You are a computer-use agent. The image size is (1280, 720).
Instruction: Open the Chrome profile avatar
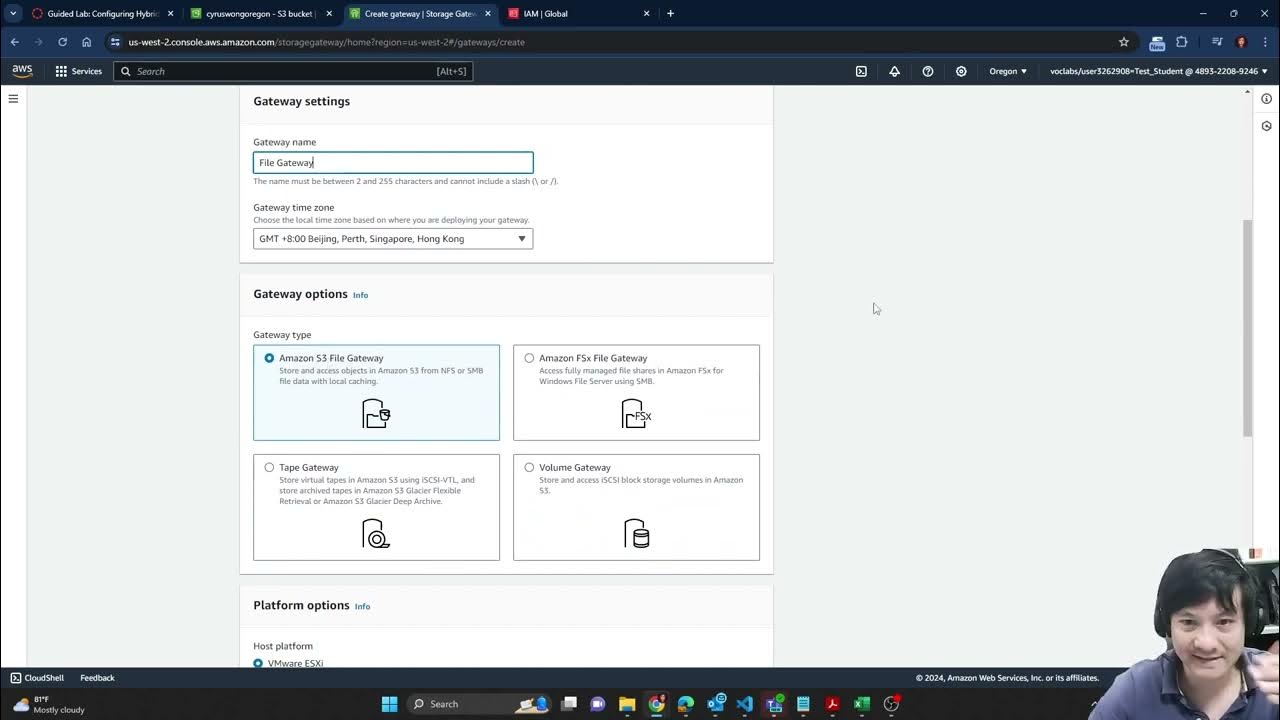(1241, 42)
